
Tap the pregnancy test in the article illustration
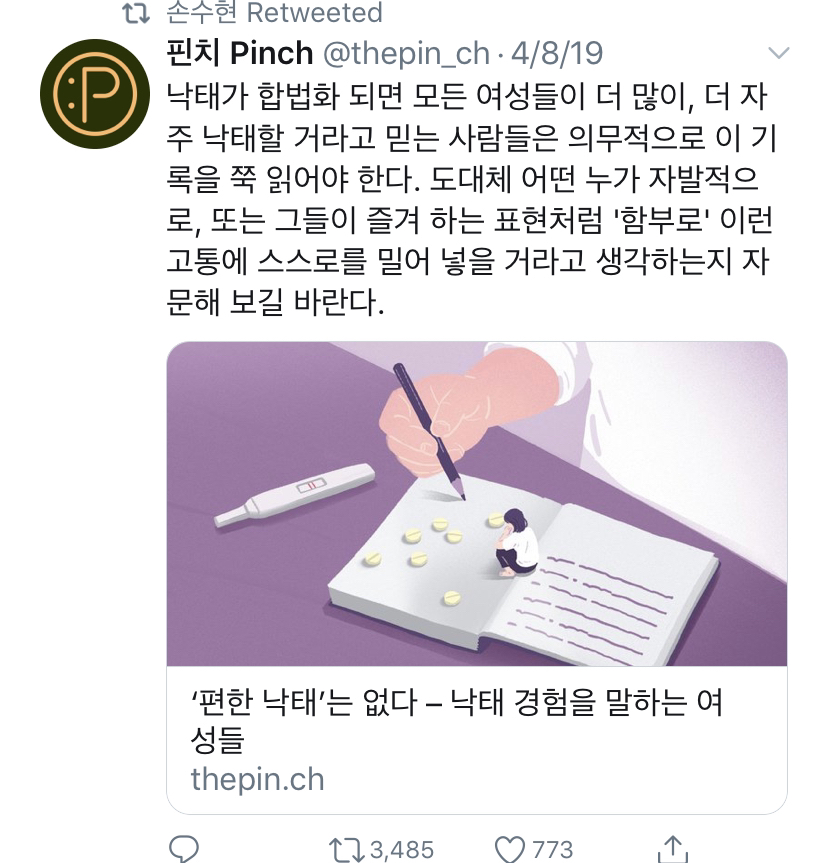click(x=295, y=494)
